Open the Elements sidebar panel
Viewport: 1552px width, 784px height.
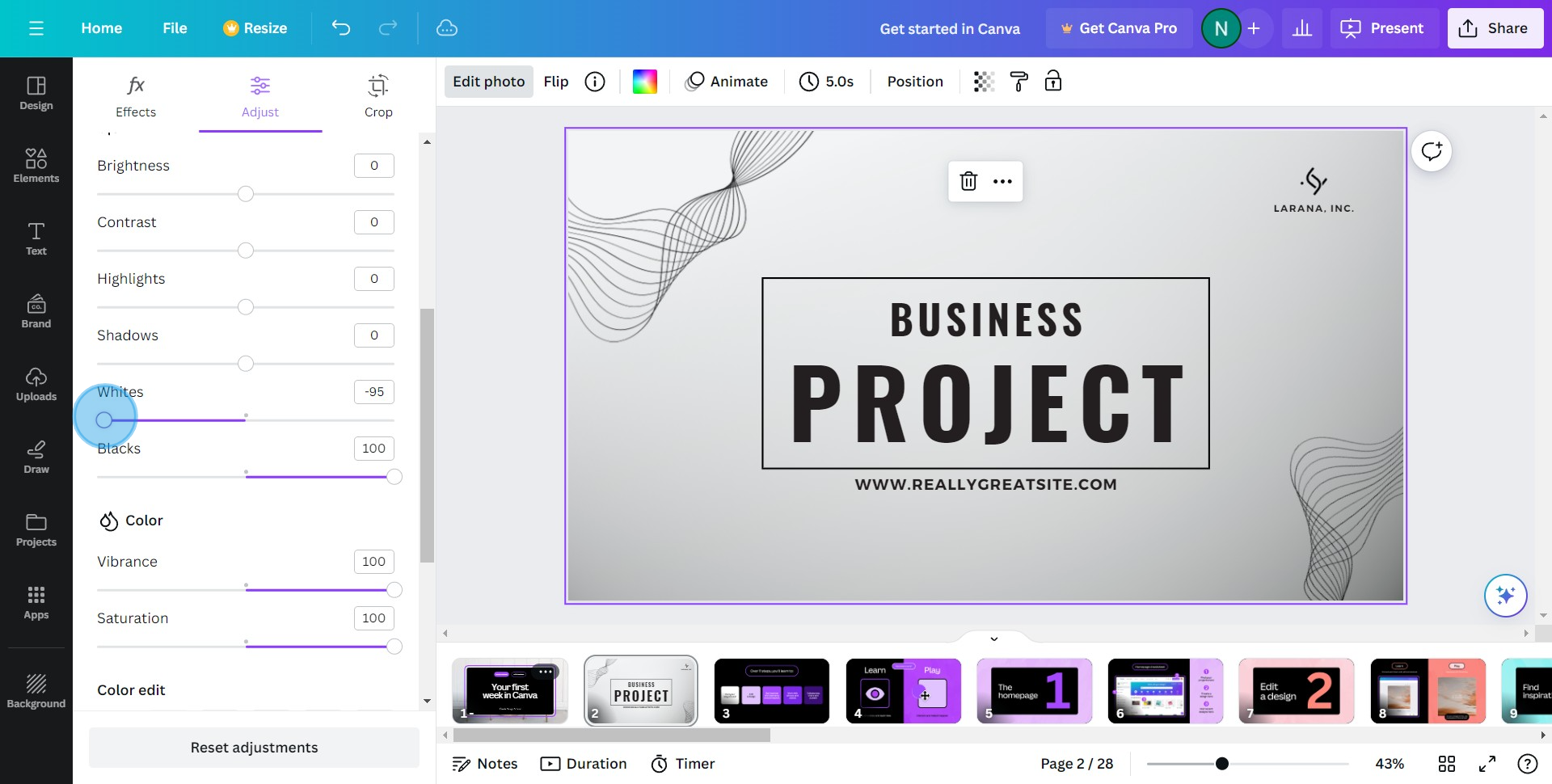pyautogui.click(x=36, y=166)
